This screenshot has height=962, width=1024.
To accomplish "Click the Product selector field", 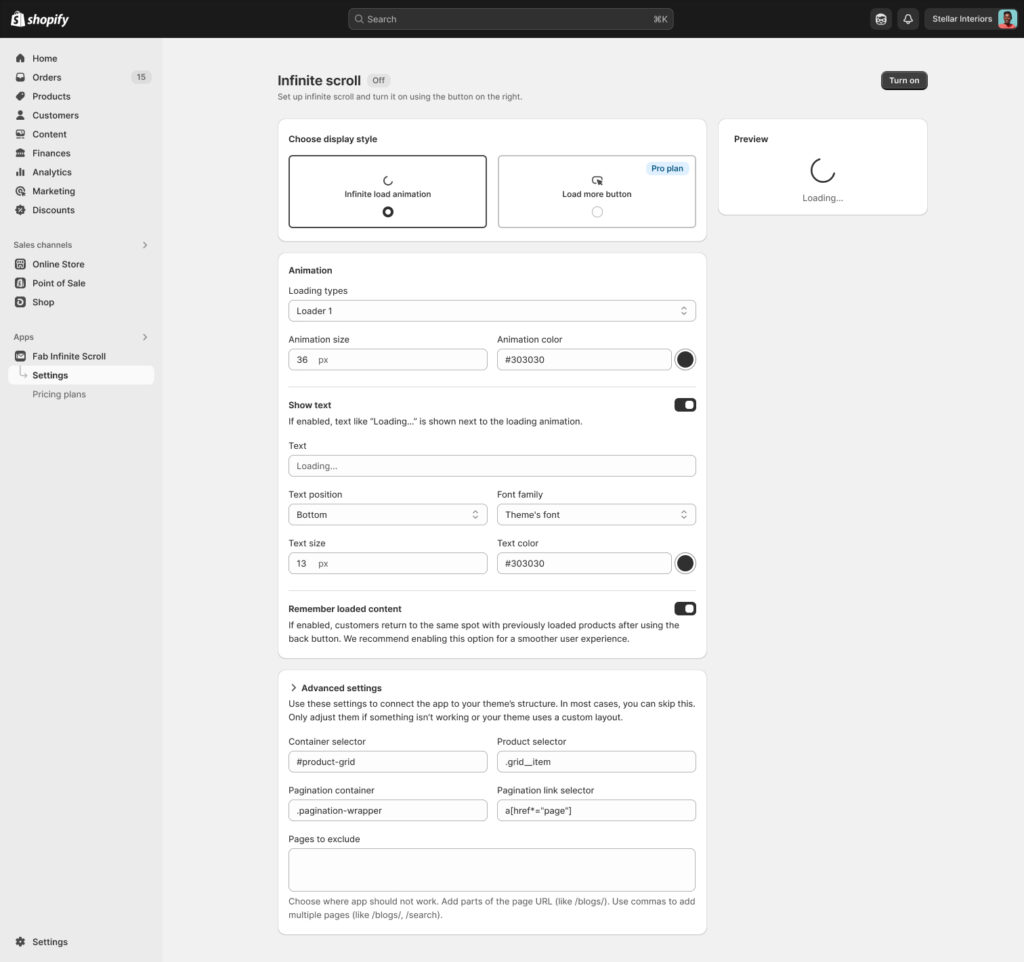I will (596, 762).
